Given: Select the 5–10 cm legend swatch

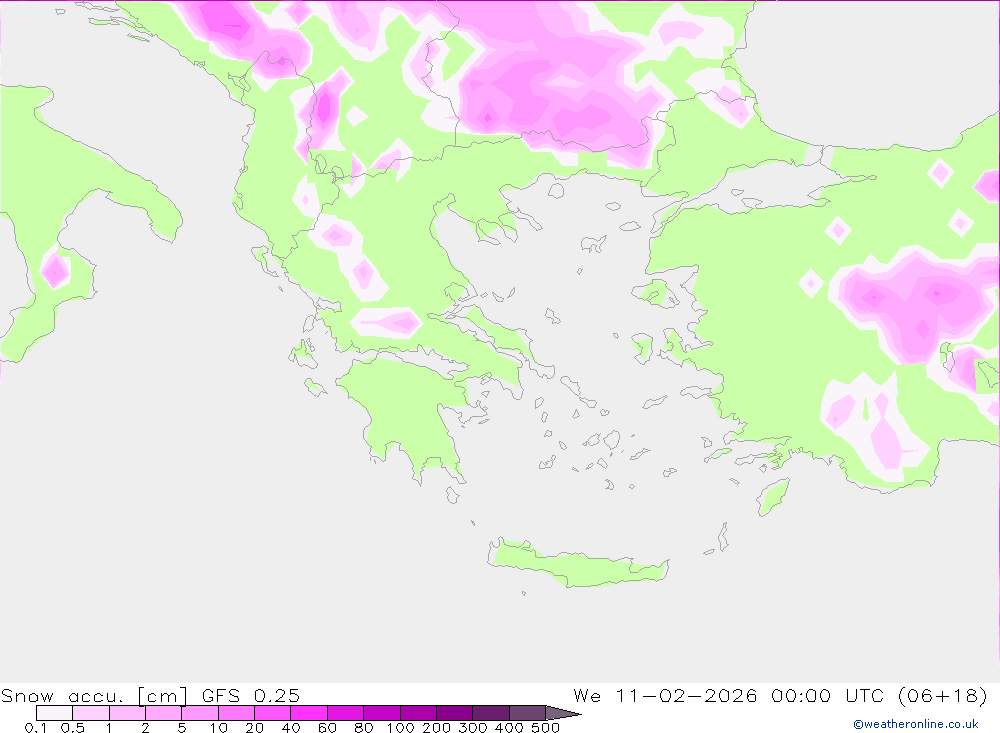Looking at the screenshot, I should tap(200, 713).
